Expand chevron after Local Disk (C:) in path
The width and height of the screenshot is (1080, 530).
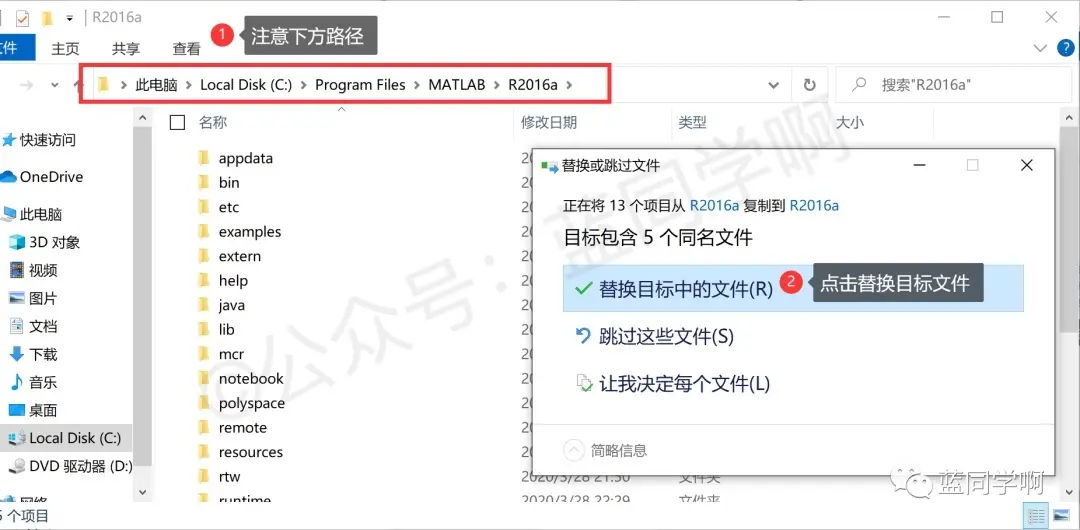click(x=304, y=85)
